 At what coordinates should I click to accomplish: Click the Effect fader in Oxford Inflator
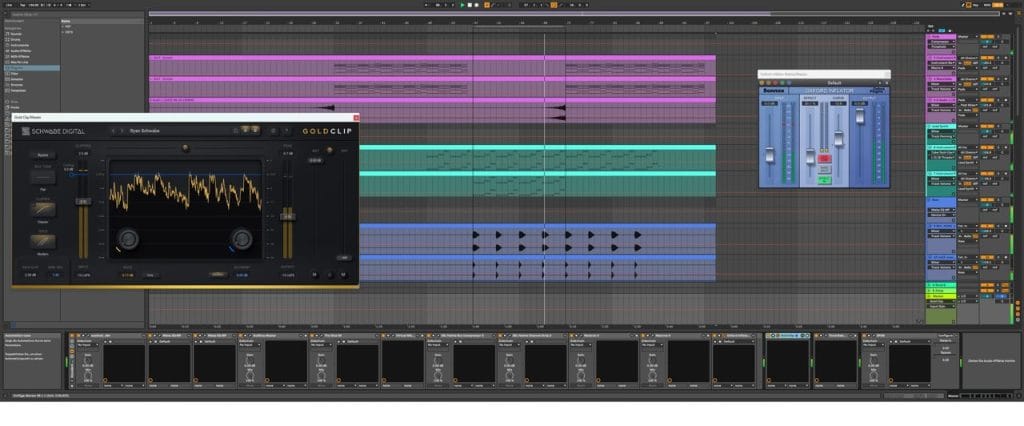tap(810, 157)
